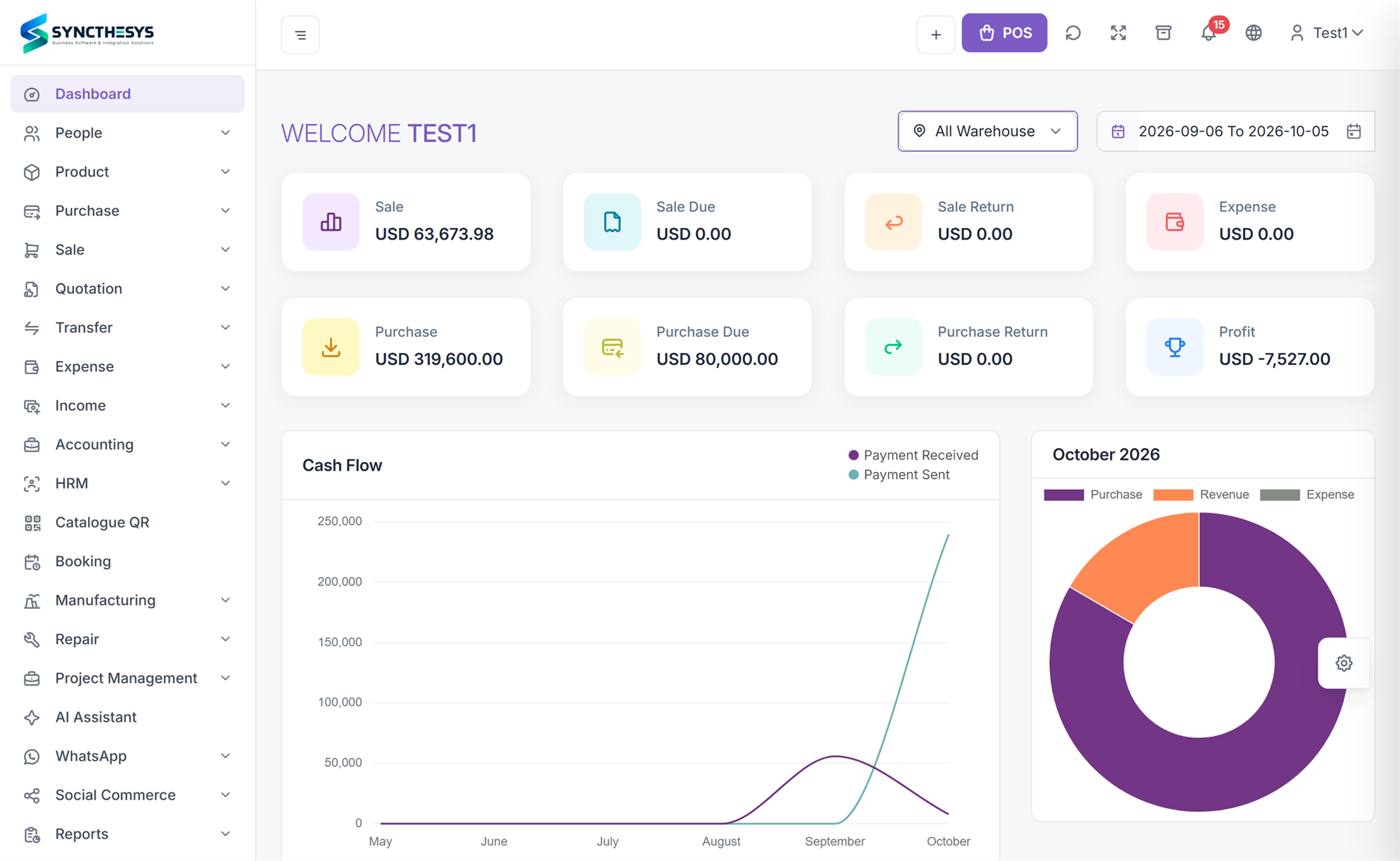Open notifications bell with 15 badge
The width and height of the screenshot is (1400, 861).
(x=1209, y=33)
